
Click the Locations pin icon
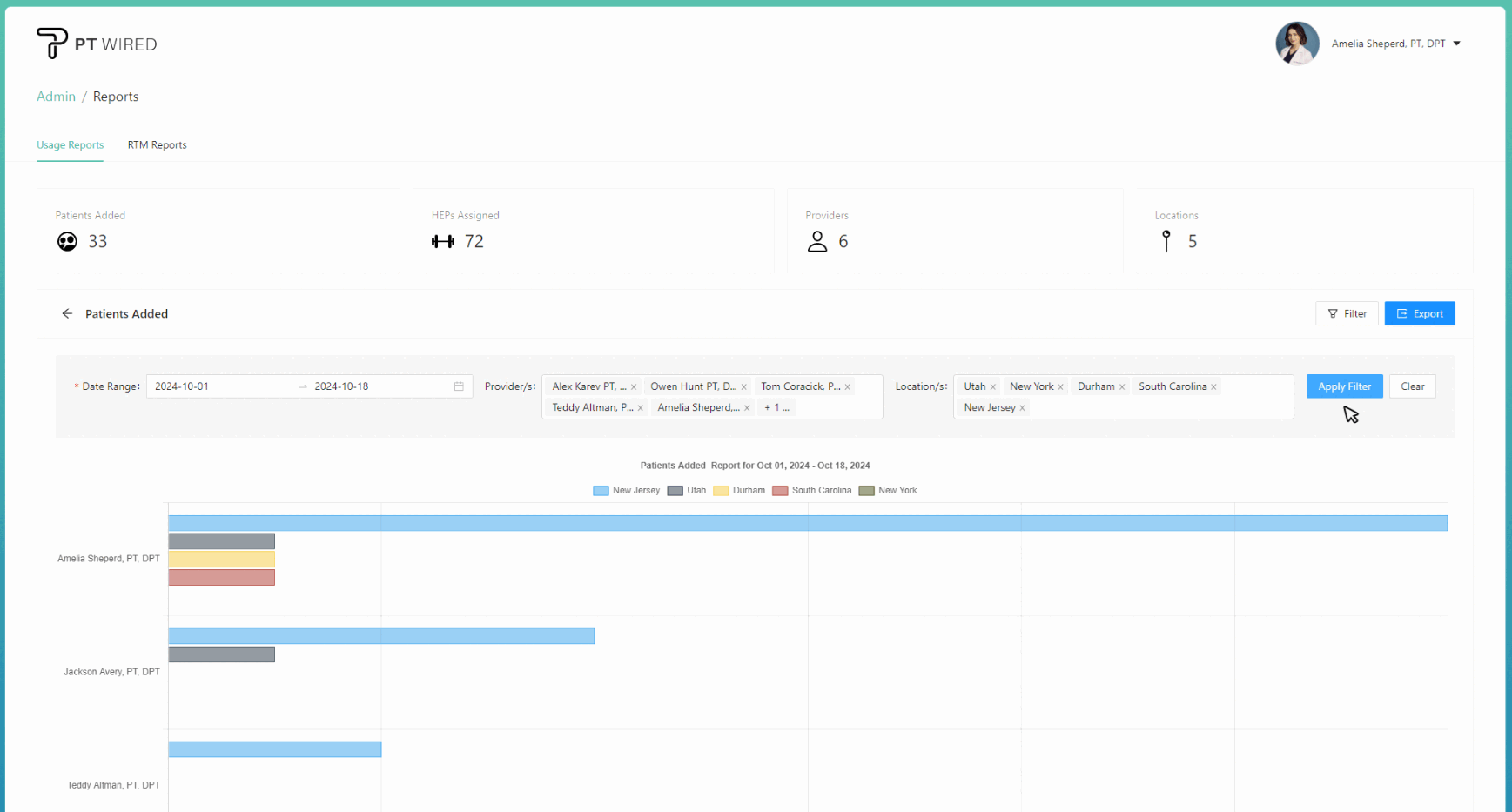click(1166, 242)
